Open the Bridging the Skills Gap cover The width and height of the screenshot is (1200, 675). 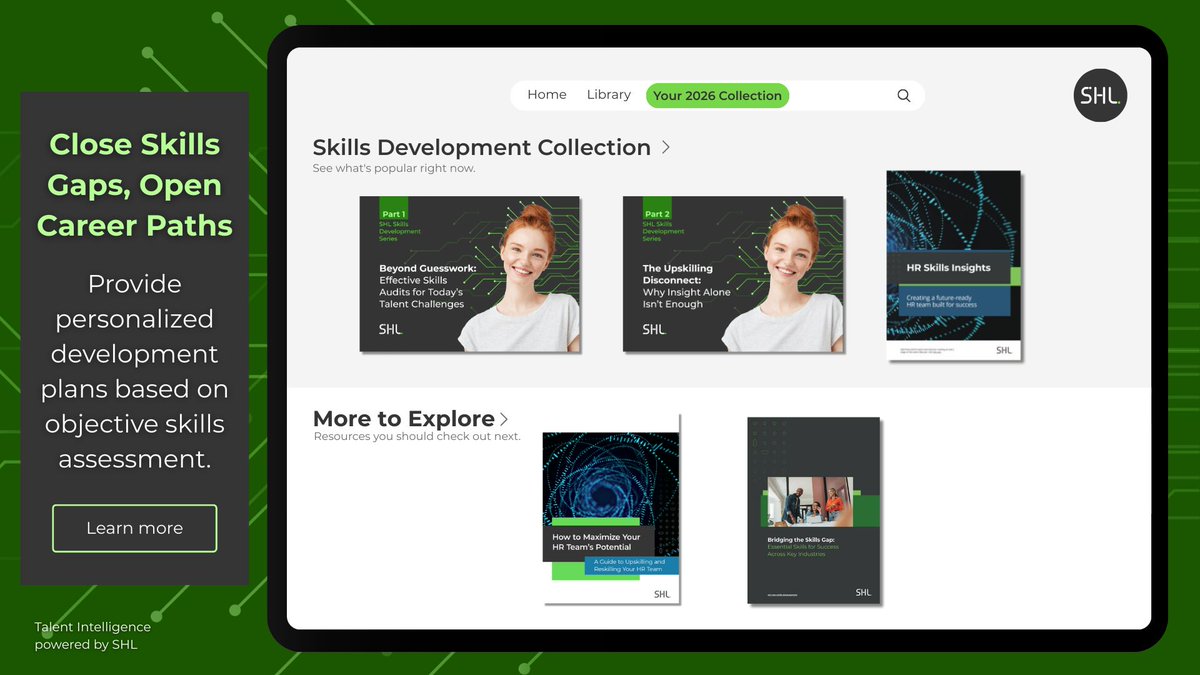[814, 510]
